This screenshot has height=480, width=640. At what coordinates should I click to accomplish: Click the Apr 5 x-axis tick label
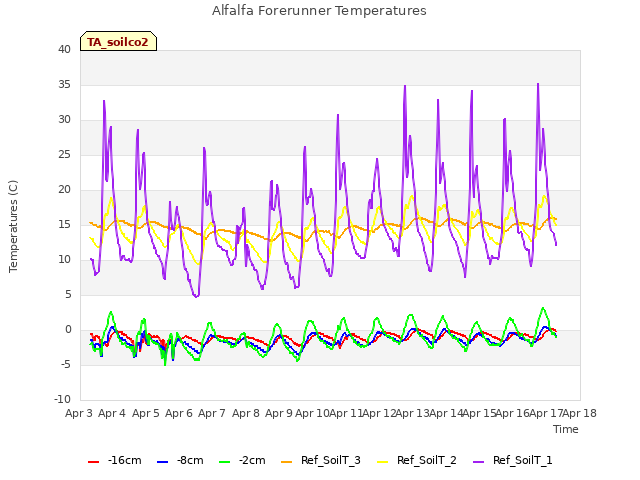(146, 413)
